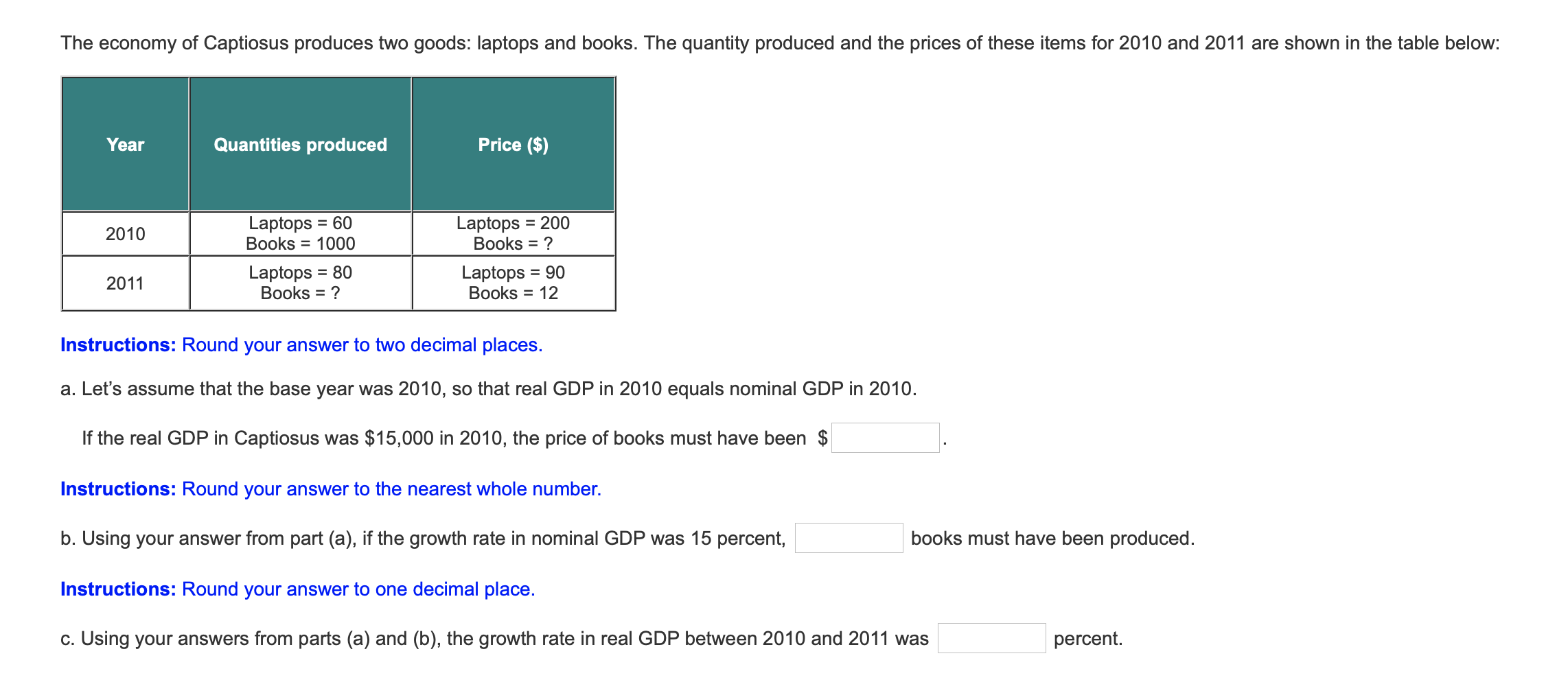Click the answer box for books produced in part b
1568x693 pixels.
tap(849, 538)
